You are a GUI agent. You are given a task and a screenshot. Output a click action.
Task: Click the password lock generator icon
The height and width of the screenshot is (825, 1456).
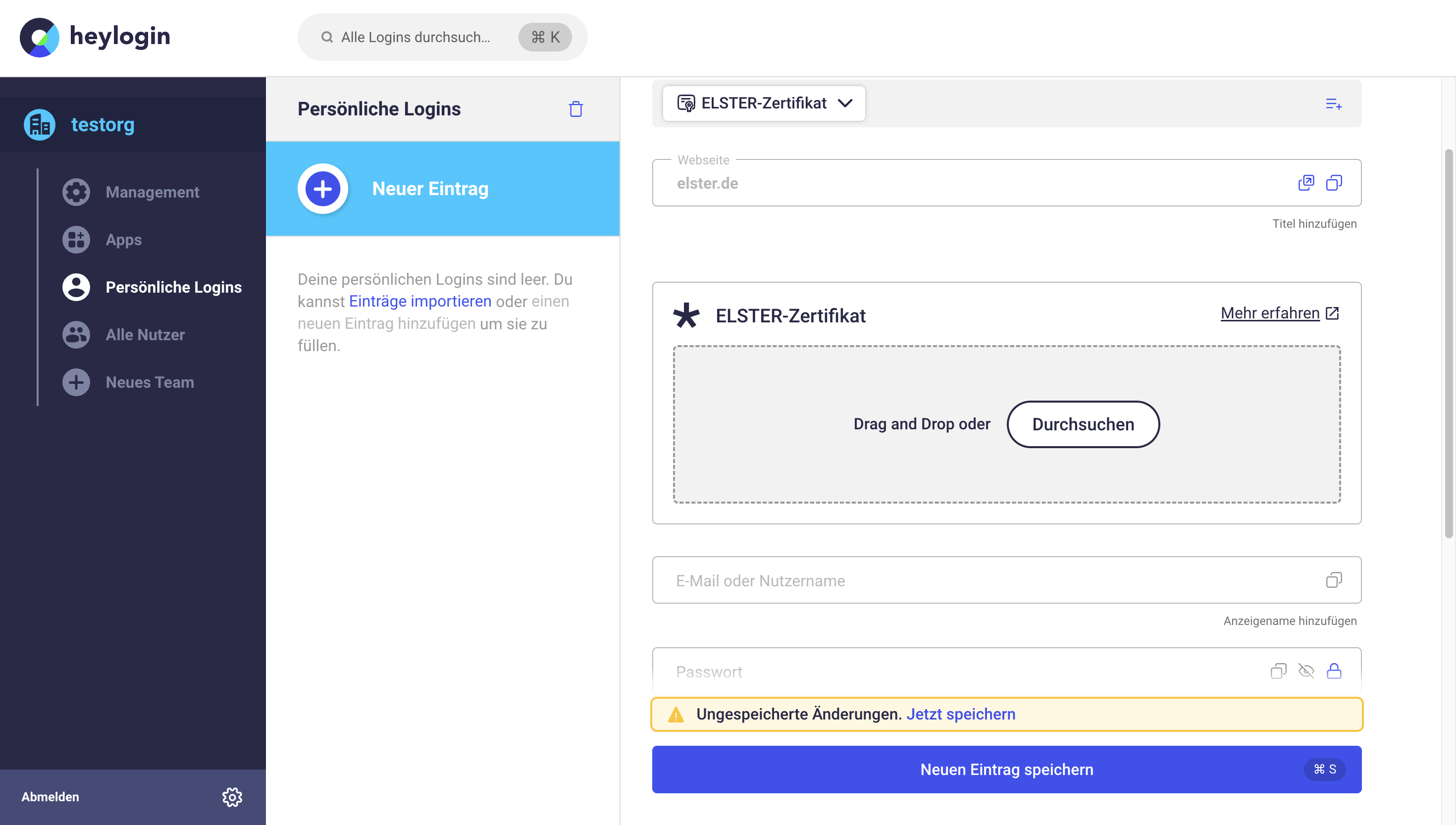(x=1334, y=671)
